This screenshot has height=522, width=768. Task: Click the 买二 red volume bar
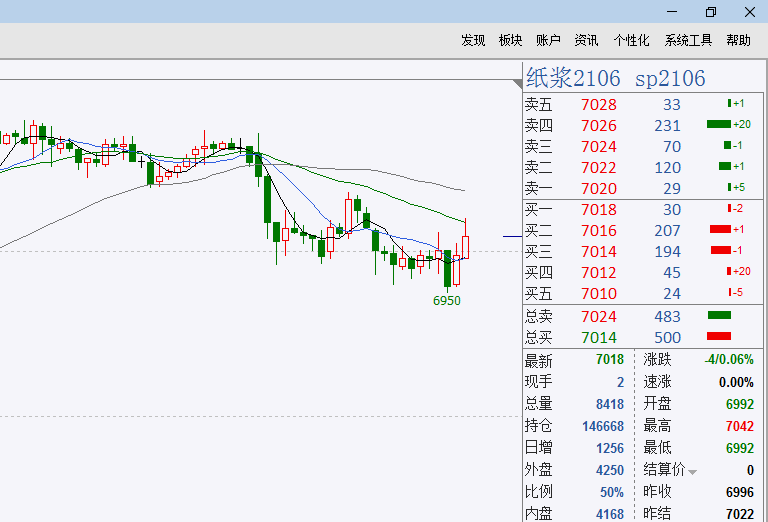pyautogui.click(x=719, y=230)
